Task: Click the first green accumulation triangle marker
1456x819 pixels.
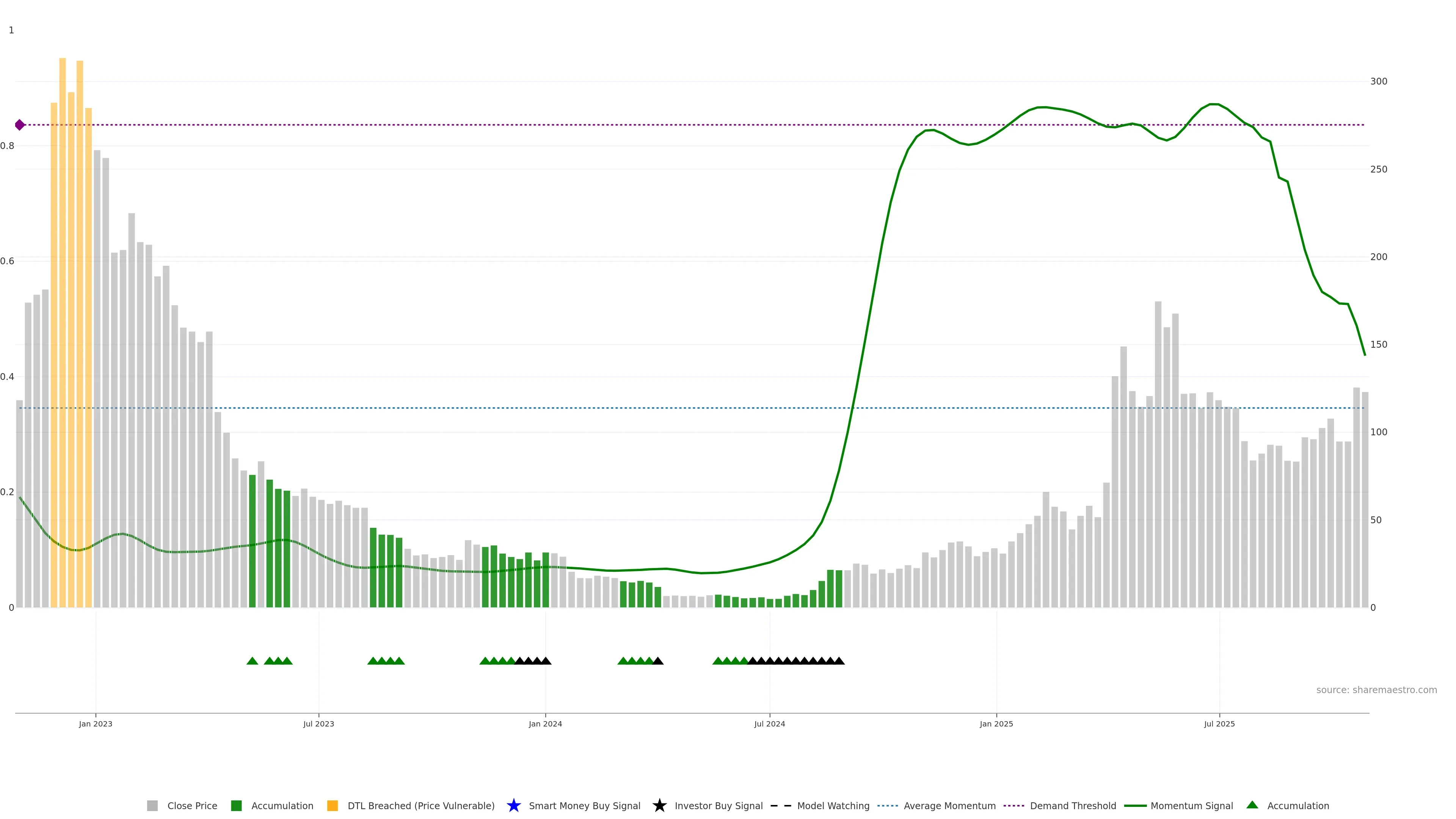Action: [252, 661]
